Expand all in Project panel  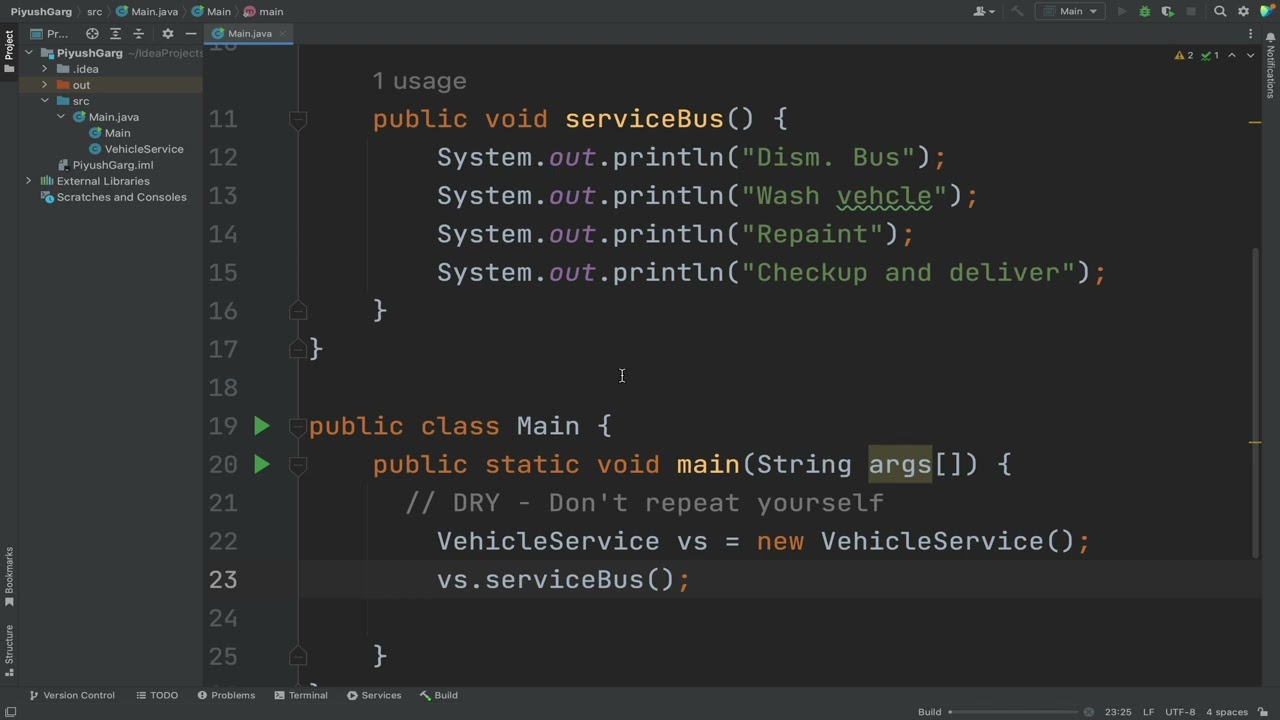(x=115, y=34)
